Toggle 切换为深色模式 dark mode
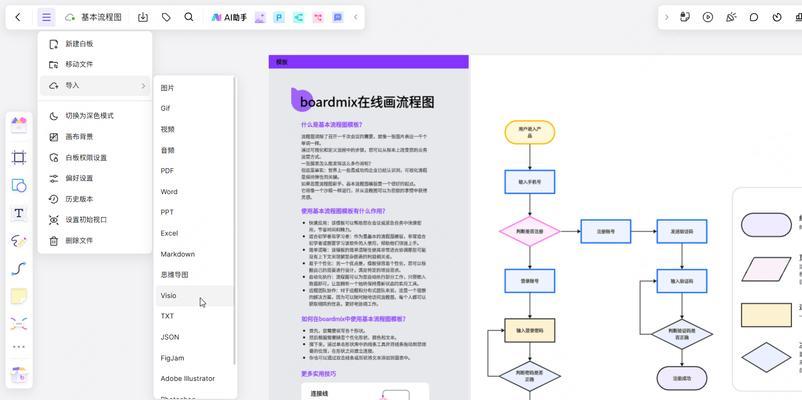Viewport: 802px width, 400px height. click(95, 116)
